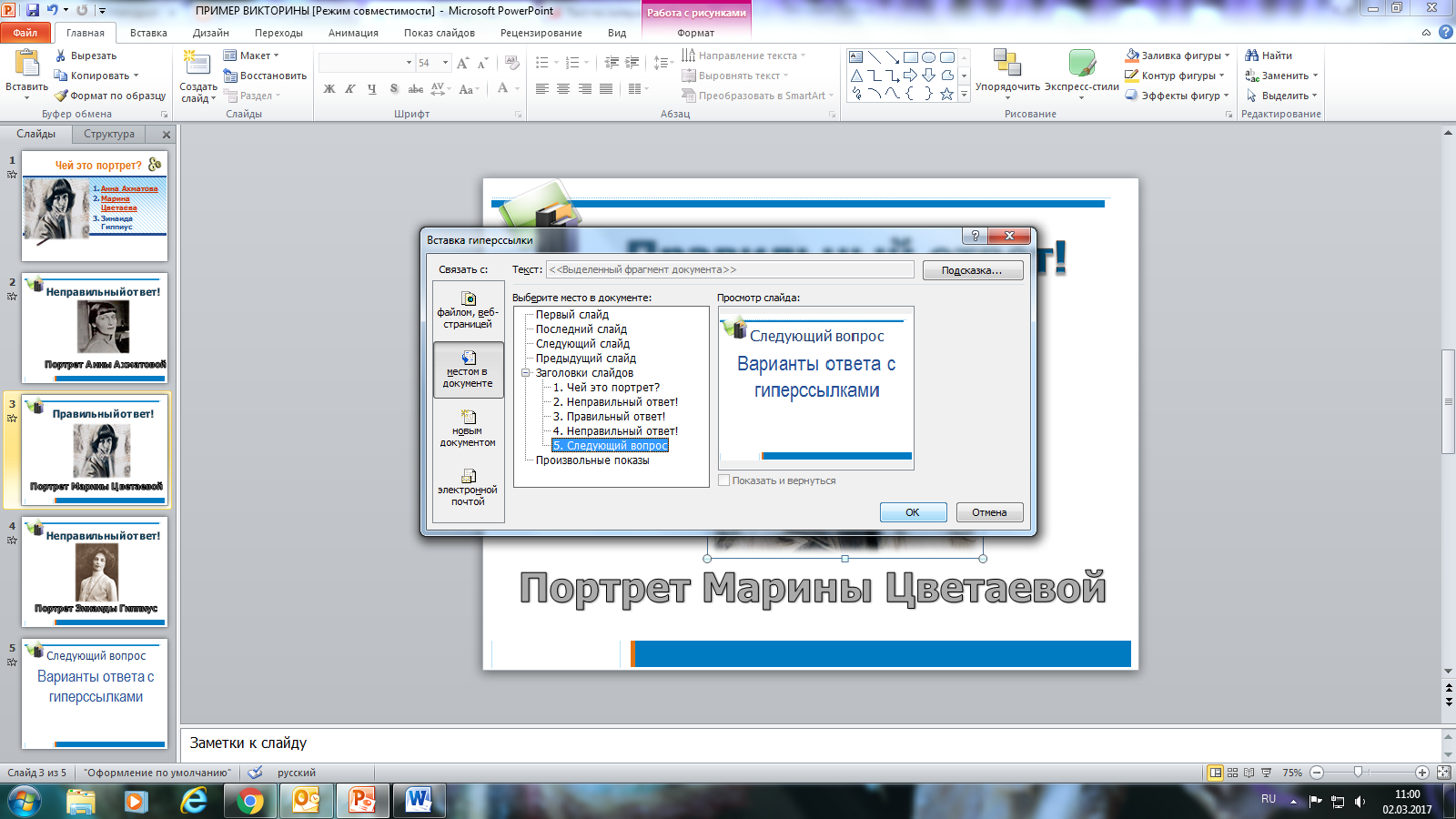Open Microsoft Word from the taskbar

tap(419, 801)
